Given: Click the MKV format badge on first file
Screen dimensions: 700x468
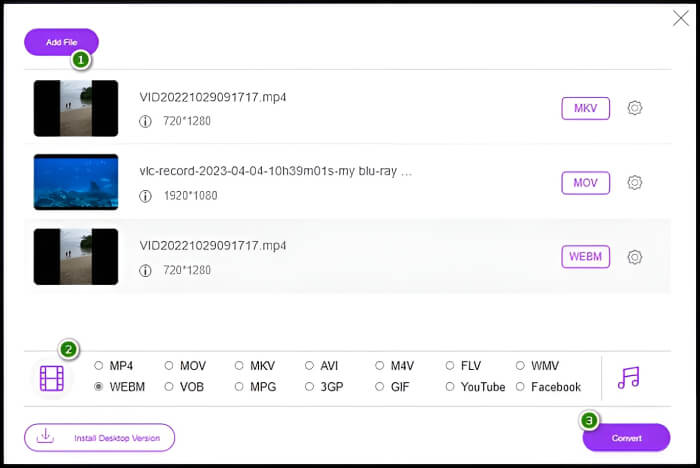Looking at the screenshot, I should click(x=585, y=108).
